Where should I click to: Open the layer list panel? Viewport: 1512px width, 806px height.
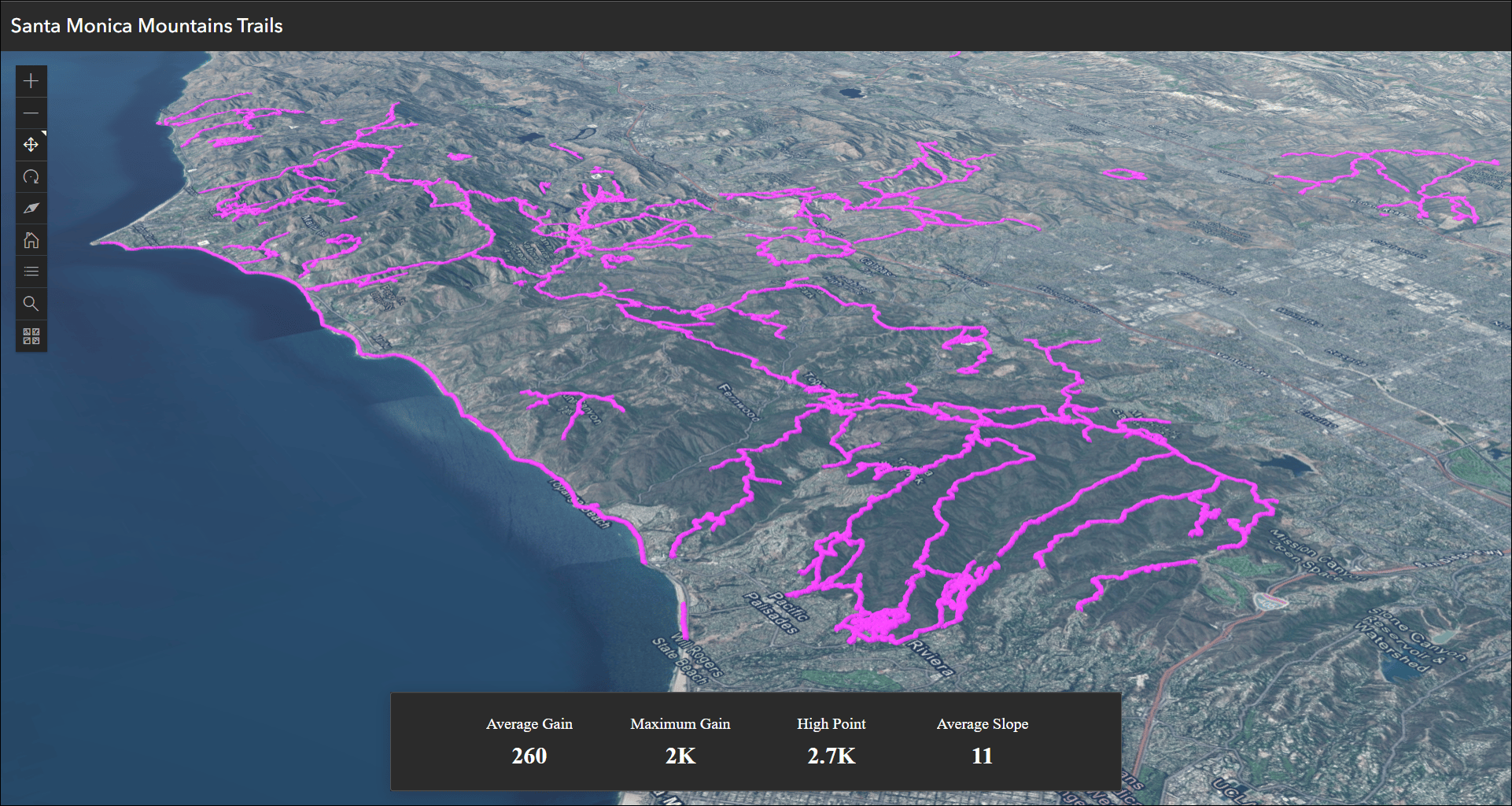point(31,272)
